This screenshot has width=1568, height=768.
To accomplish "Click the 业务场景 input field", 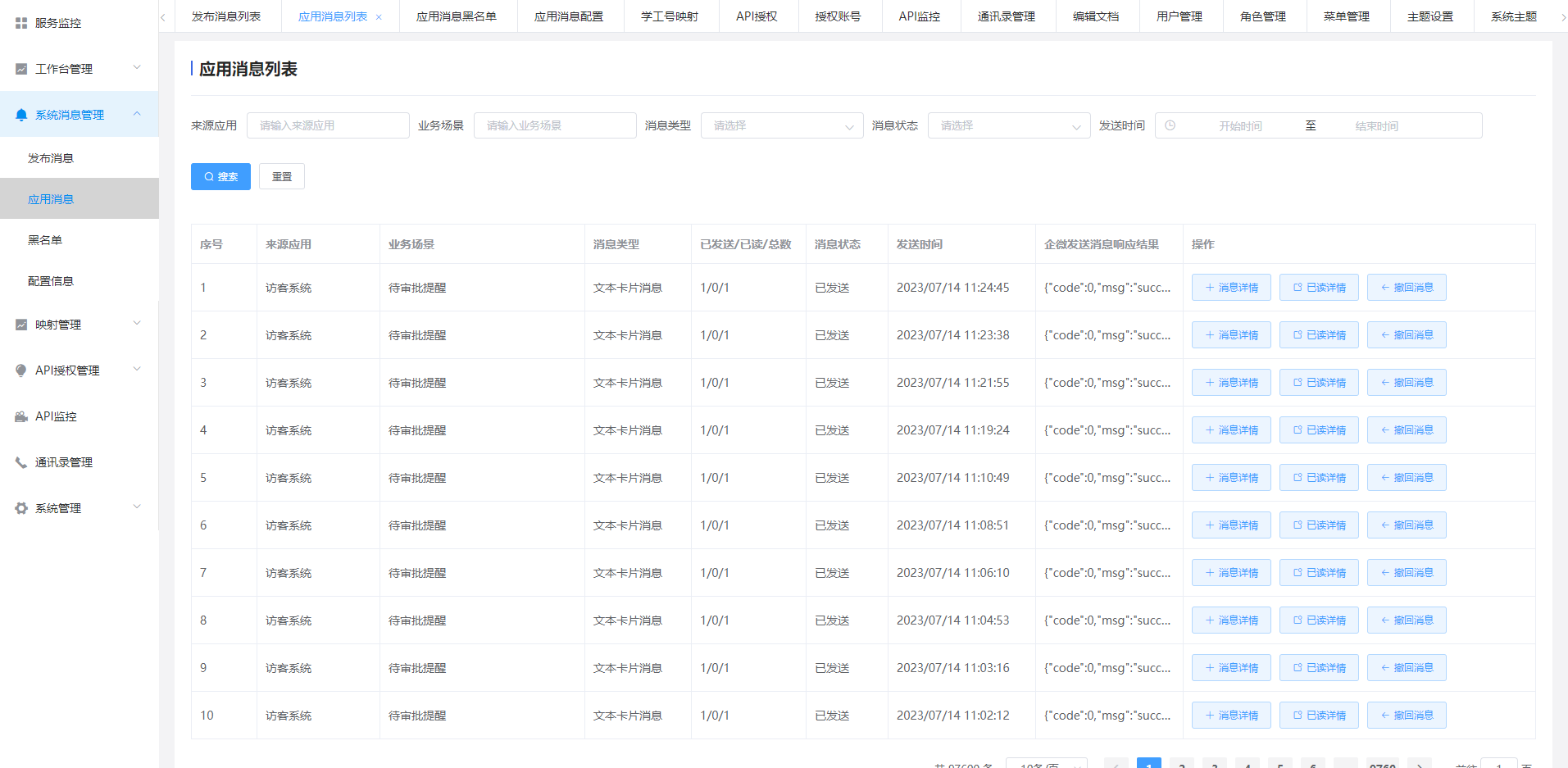I will 555,125.
